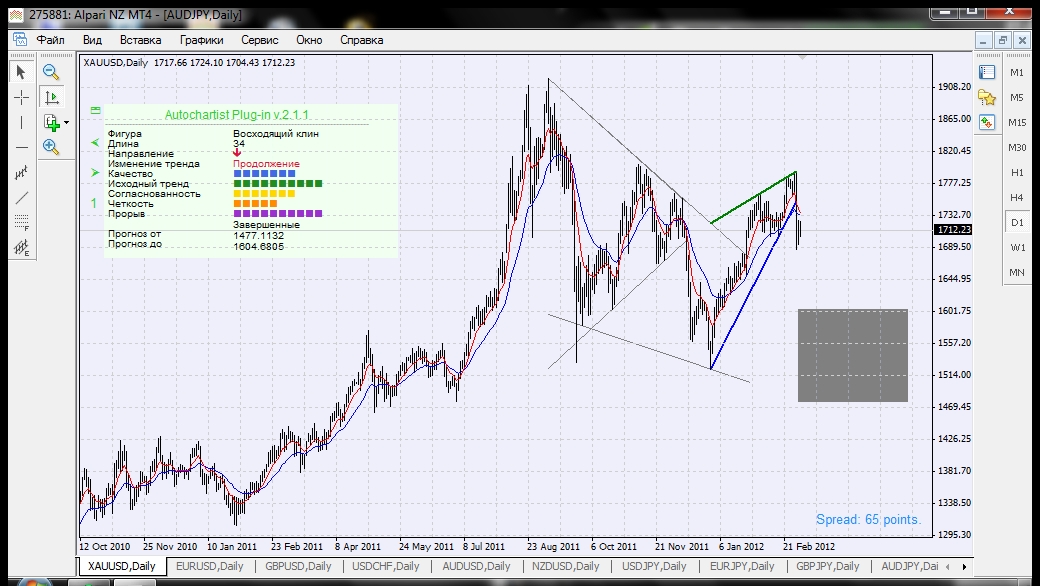Switch to GBPUSD,Daily chart tab
The image size is (1040, 586).
coord(298,566)
